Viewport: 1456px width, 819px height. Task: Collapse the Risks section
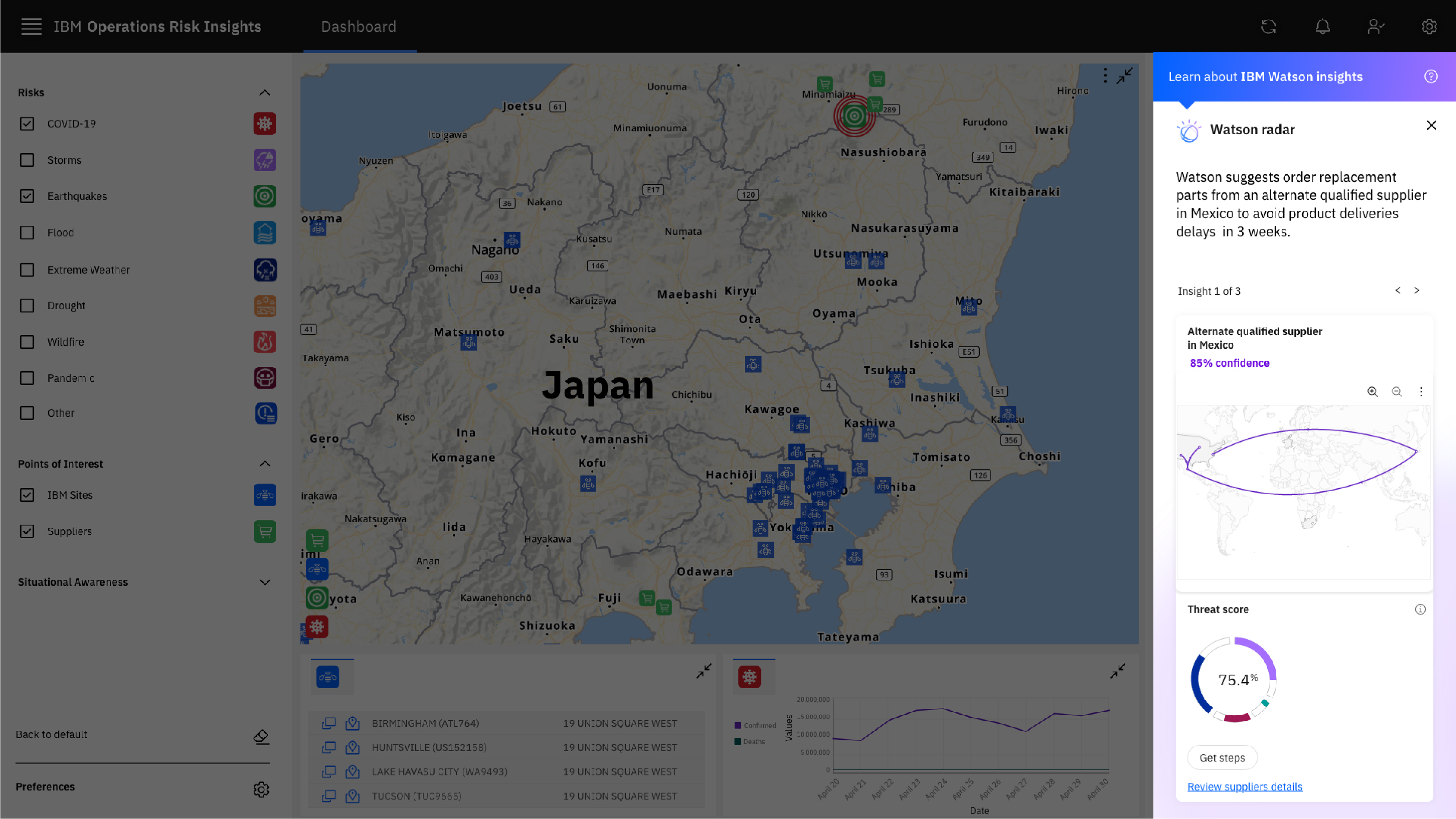(x=264, y=92)
